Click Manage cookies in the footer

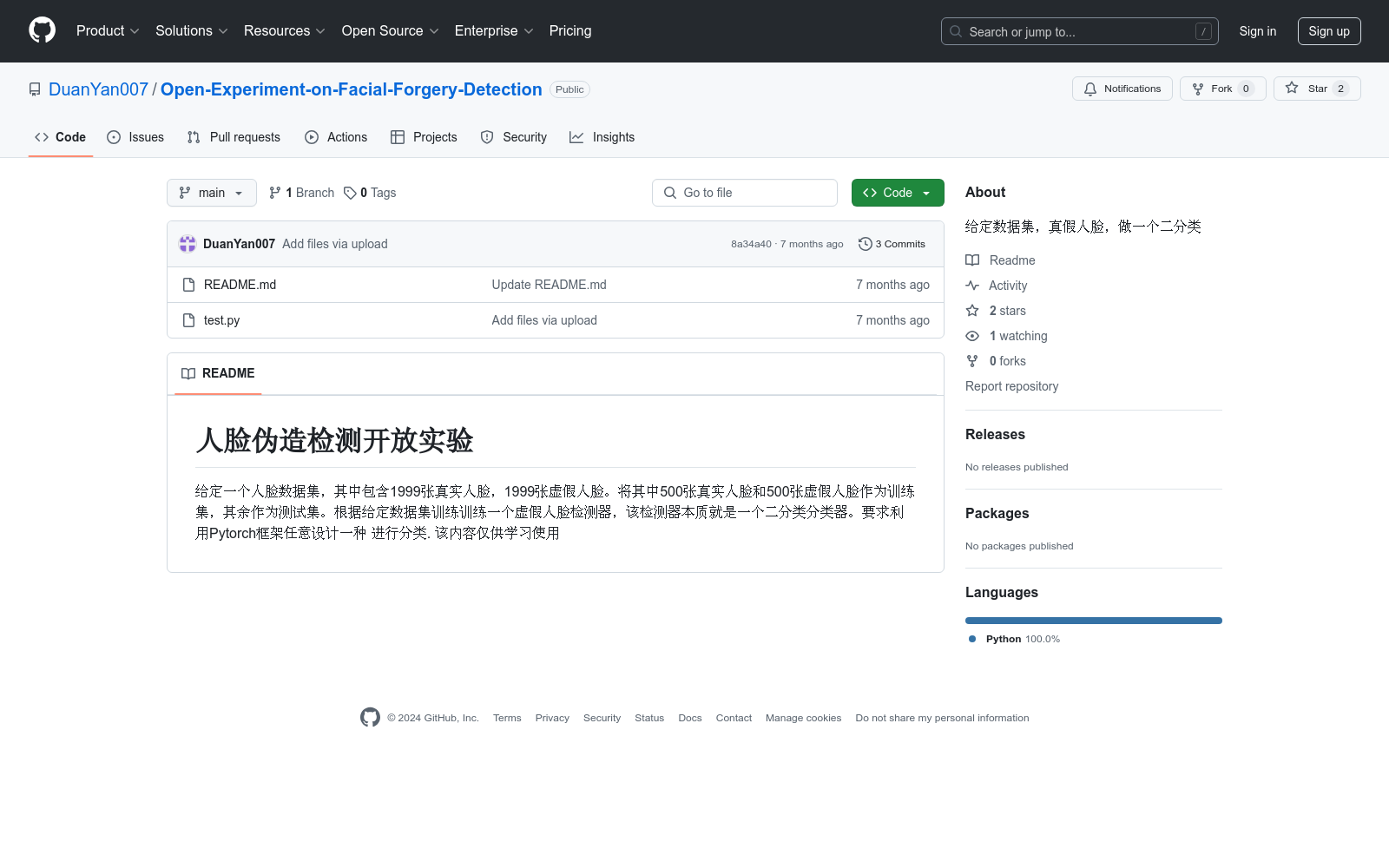pyautogui.click(x=803, y=718)
